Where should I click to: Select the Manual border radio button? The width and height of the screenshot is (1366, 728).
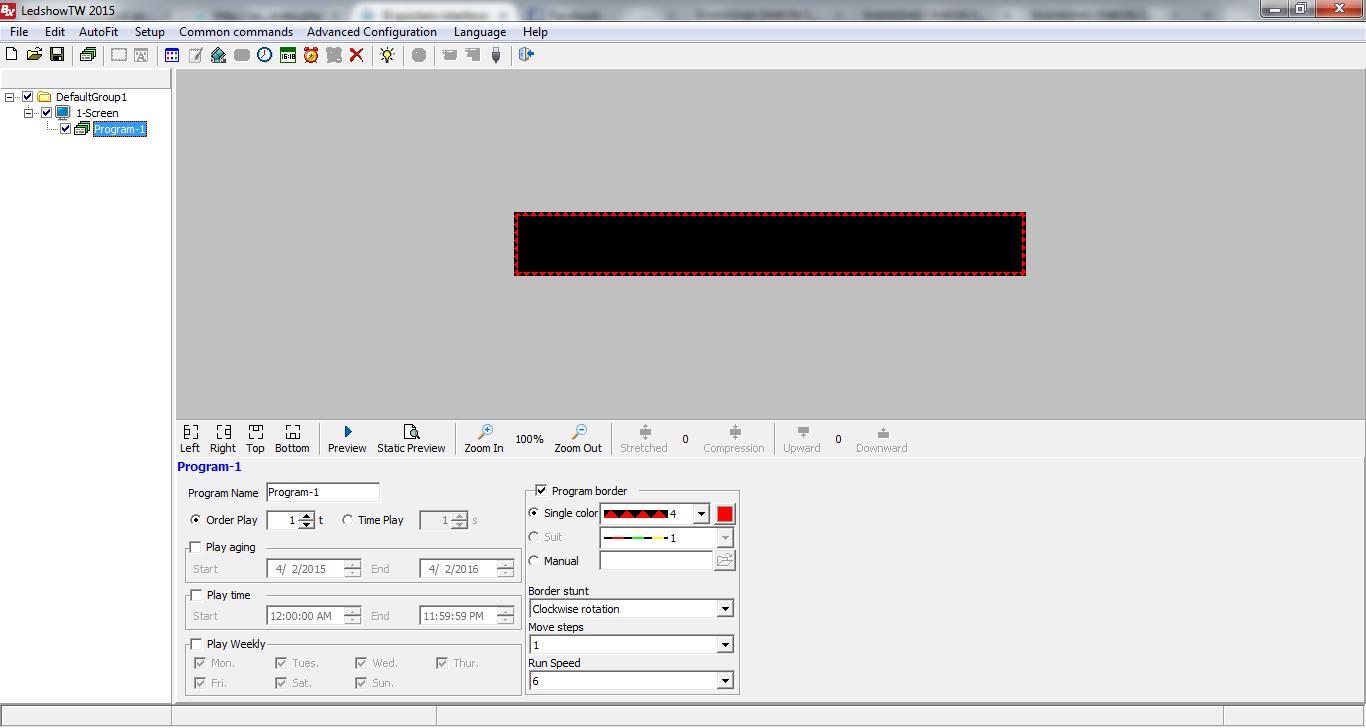tap(534, 561)
